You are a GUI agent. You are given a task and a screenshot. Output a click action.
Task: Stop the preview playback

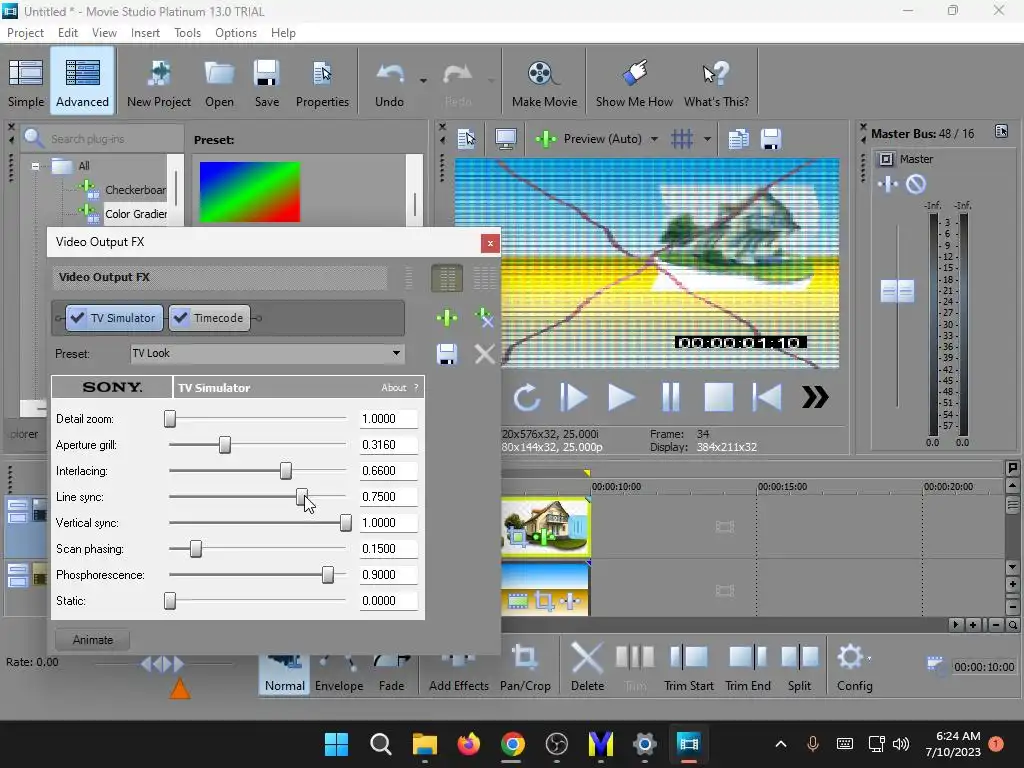718,397
